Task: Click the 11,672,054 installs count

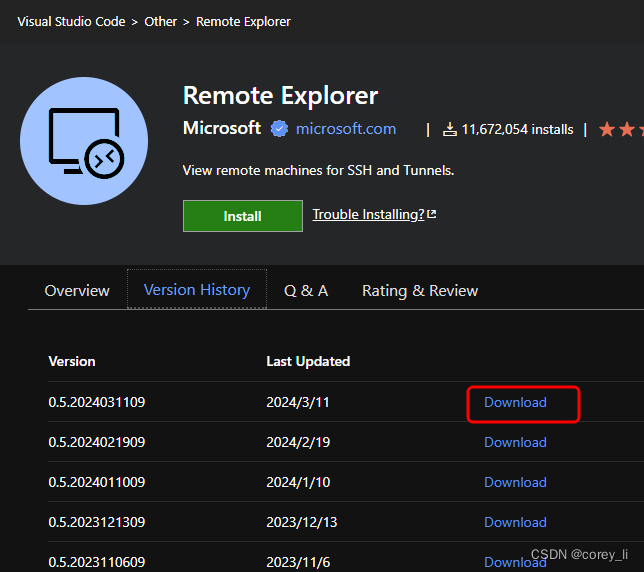Action: (518, 129)
